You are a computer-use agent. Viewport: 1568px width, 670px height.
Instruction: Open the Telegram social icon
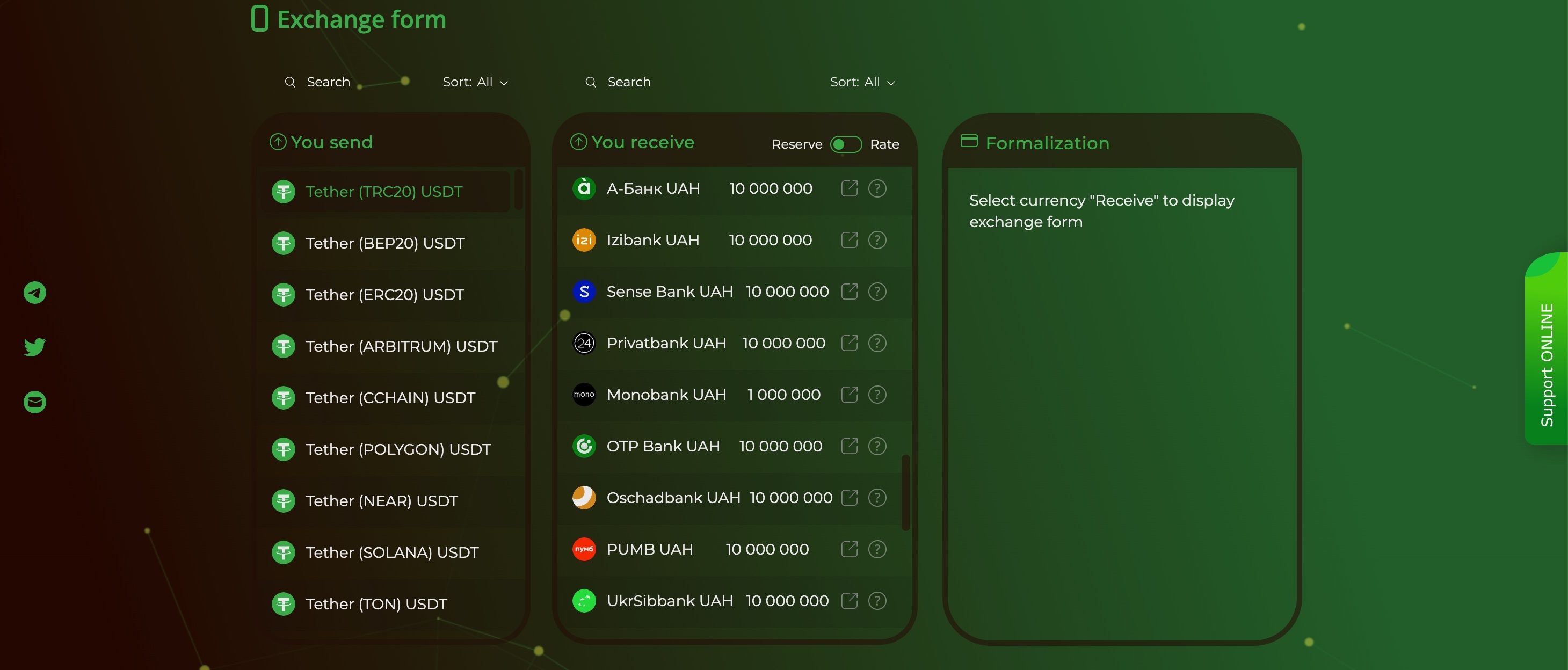pos(35,293)
